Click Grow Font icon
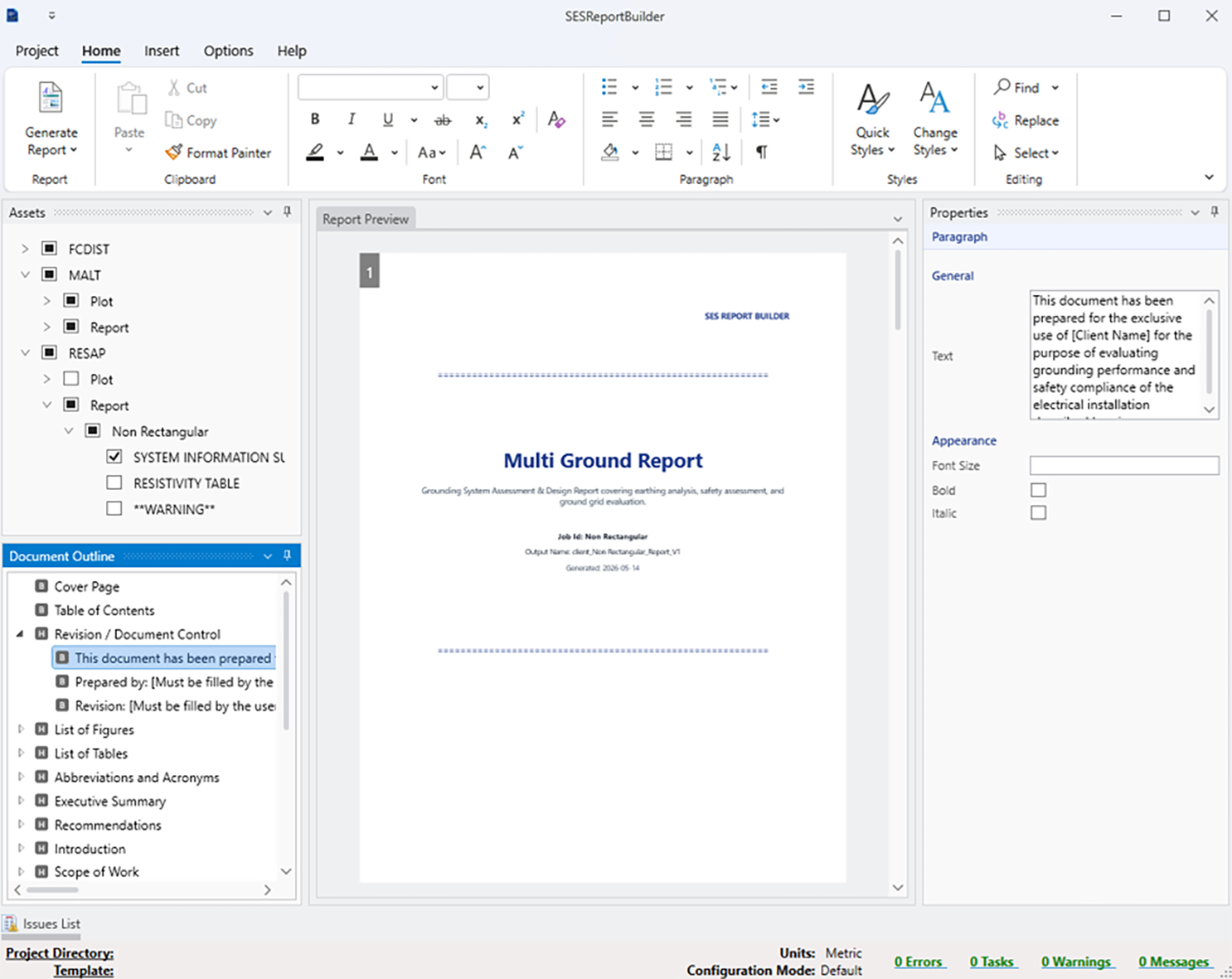Image resolution: width=1232 pixels, height=979 pixels. [478, 153]
